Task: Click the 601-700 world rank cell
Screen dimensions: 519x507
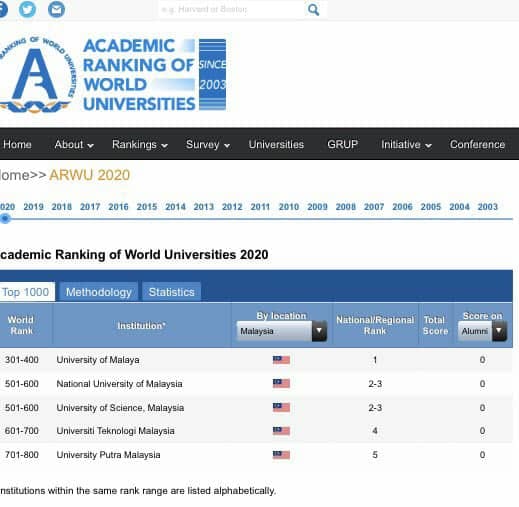Action: [x=22, y=431]
